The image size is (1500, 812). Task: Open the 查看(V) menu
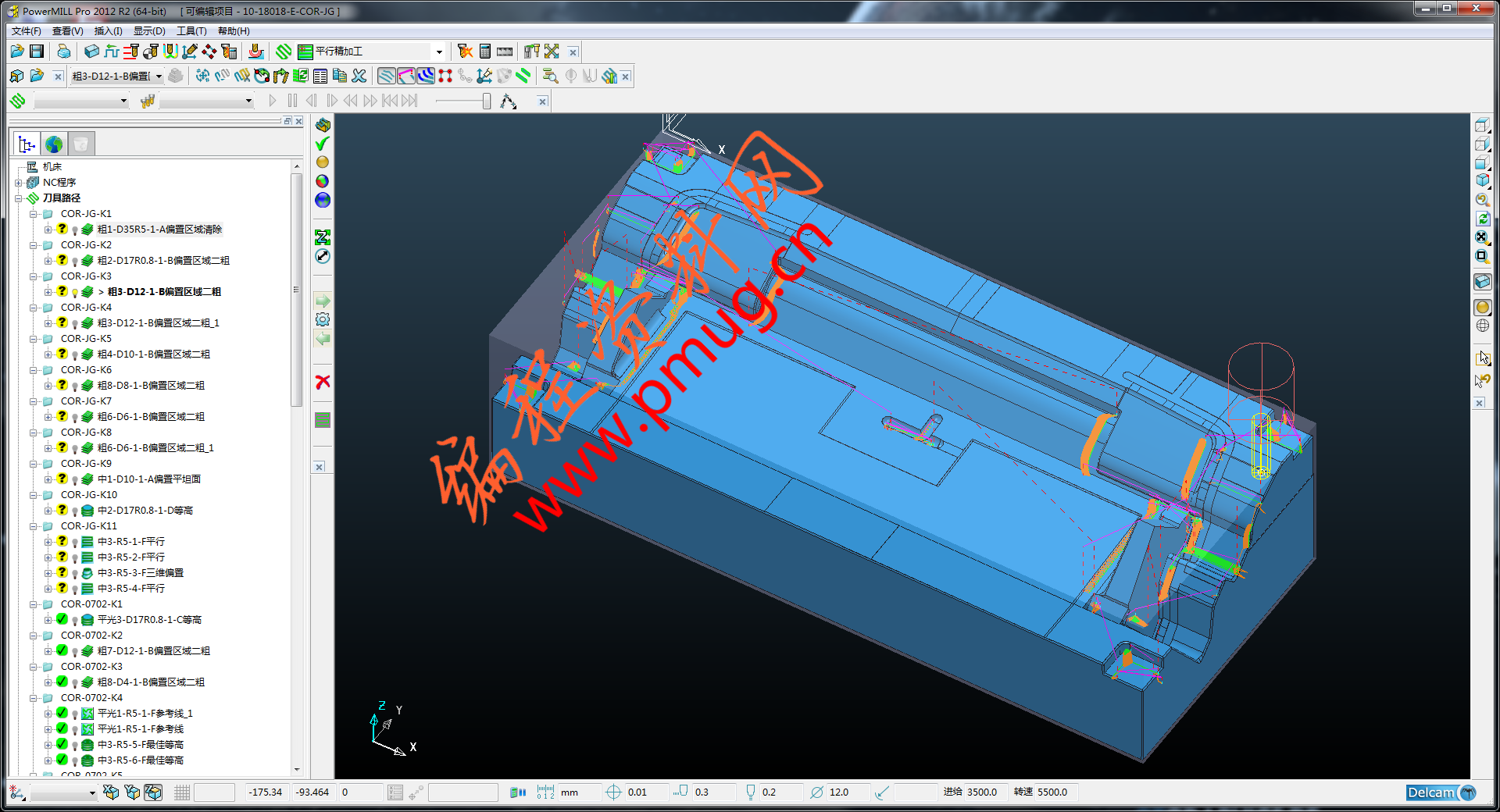pyautogui.click(x=67, y=31)
